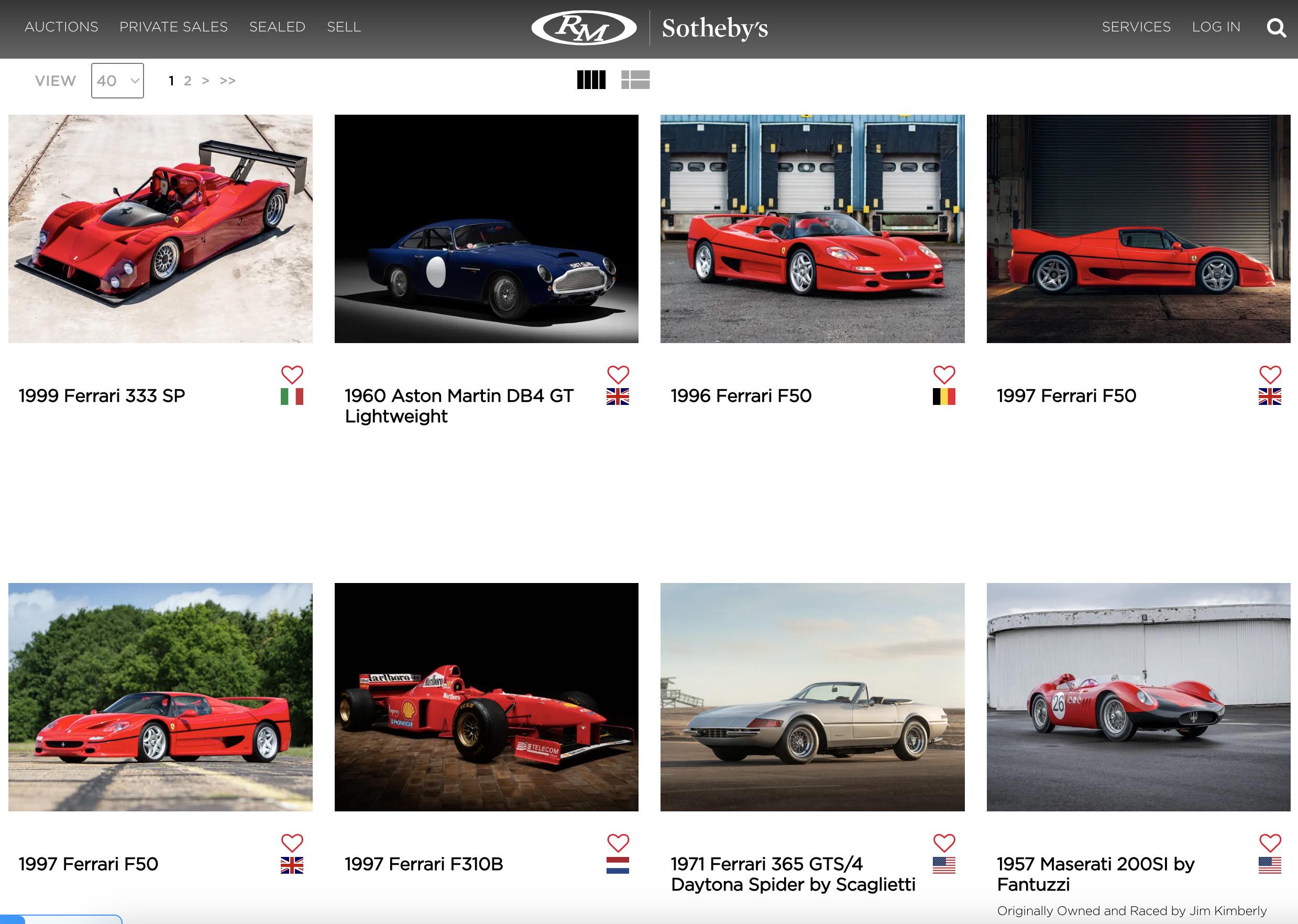Open the 1997 Ferrari F310B thumbnail
The width and height of the screenshot is (1298, 924).
486,697
